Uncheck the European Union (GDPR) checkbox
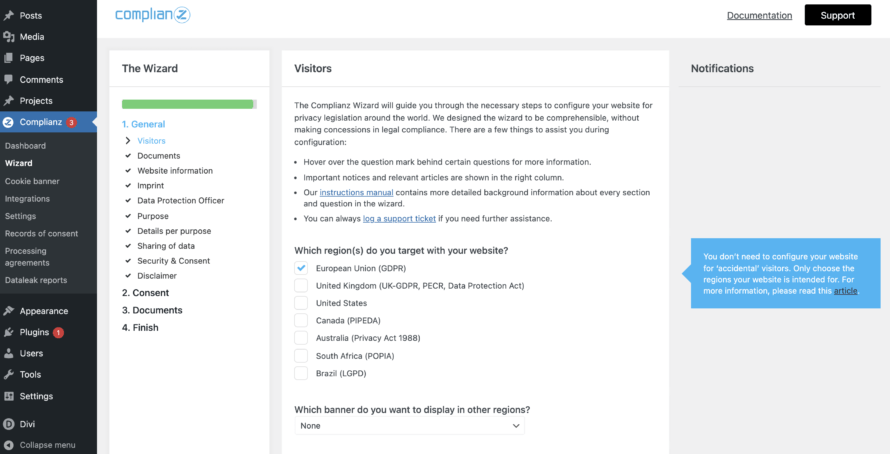 pyautogui.click(x=301, y=268)
